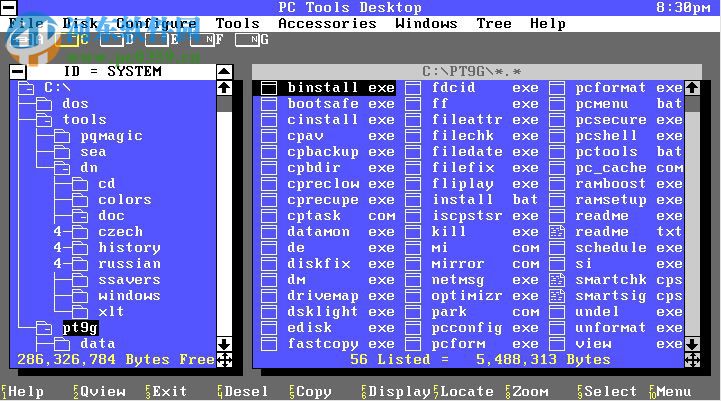The width and height of the screenshot is (721, 401).
Task: Click F4 Desel function key button
Action: [x=243, y=392]
